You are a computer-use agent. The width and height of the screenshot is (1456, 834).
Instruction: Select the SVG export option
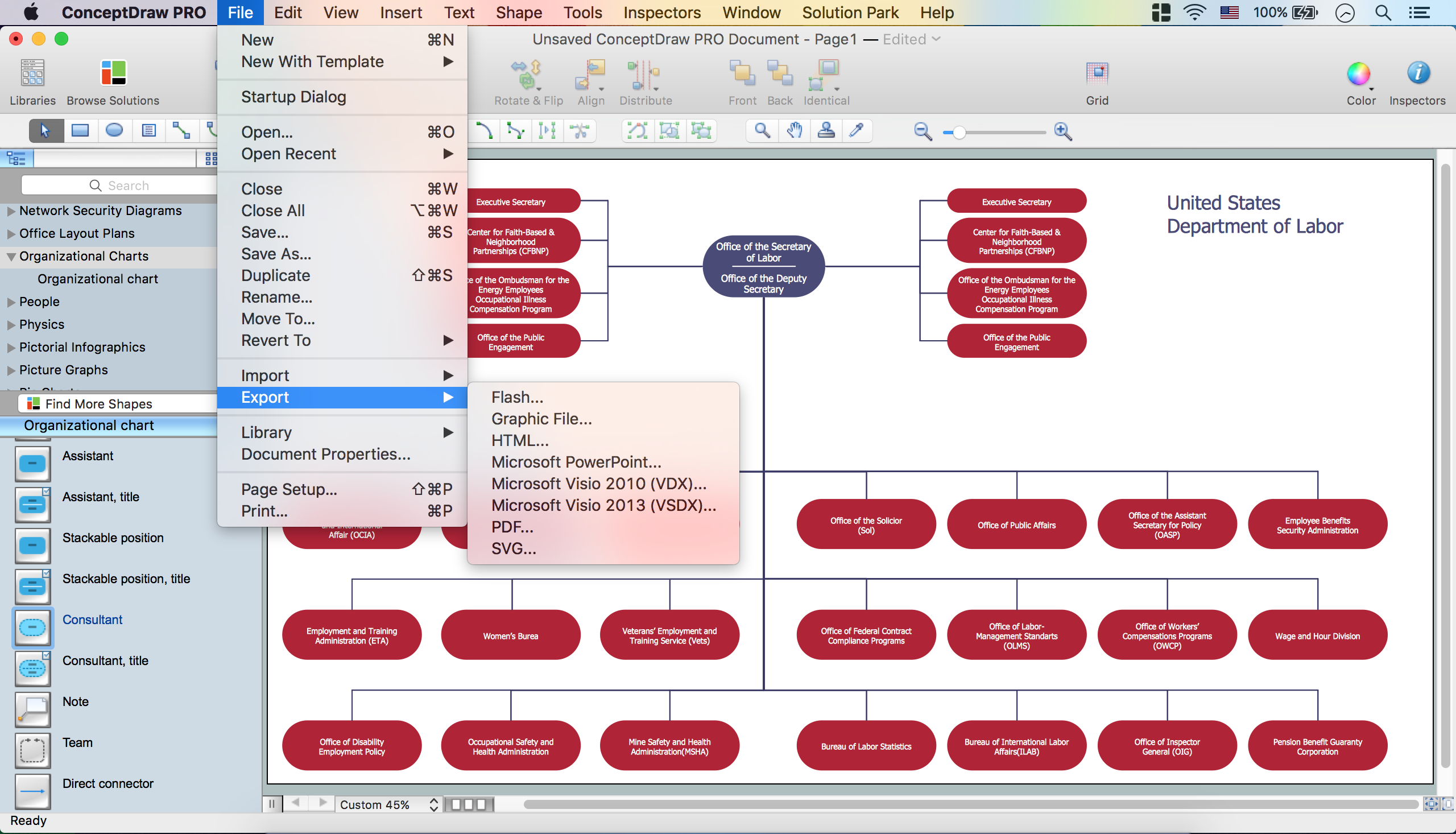pyautogui.click(x=514, y=547)
